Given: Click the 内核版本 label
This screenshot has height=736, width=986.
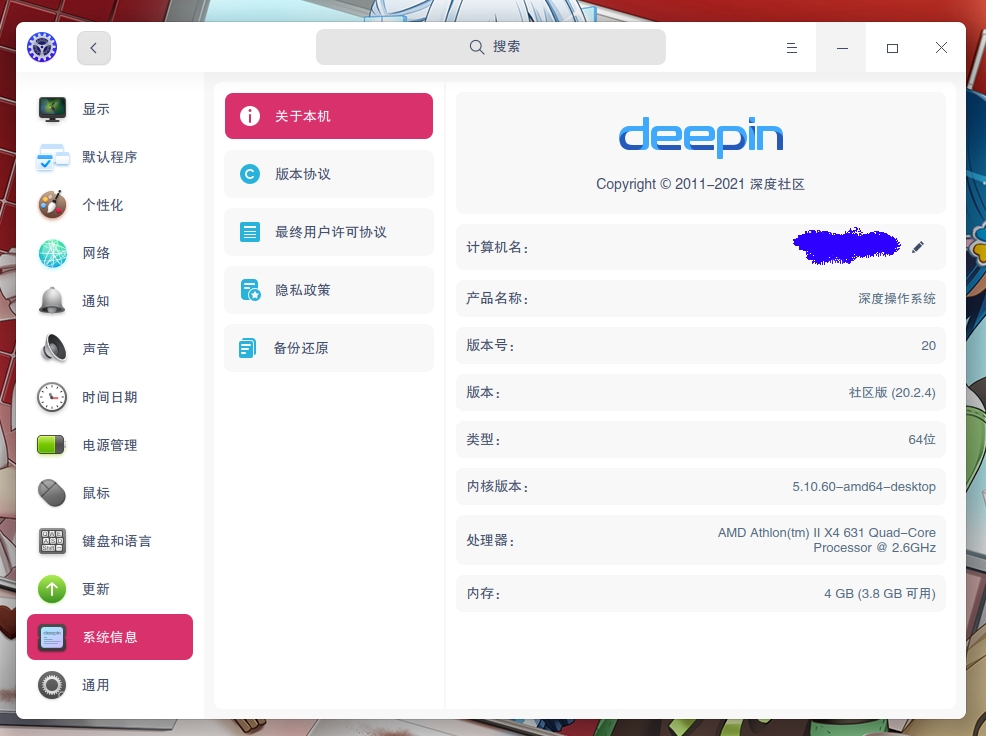Looking at the screenshot, I should 497,486.
